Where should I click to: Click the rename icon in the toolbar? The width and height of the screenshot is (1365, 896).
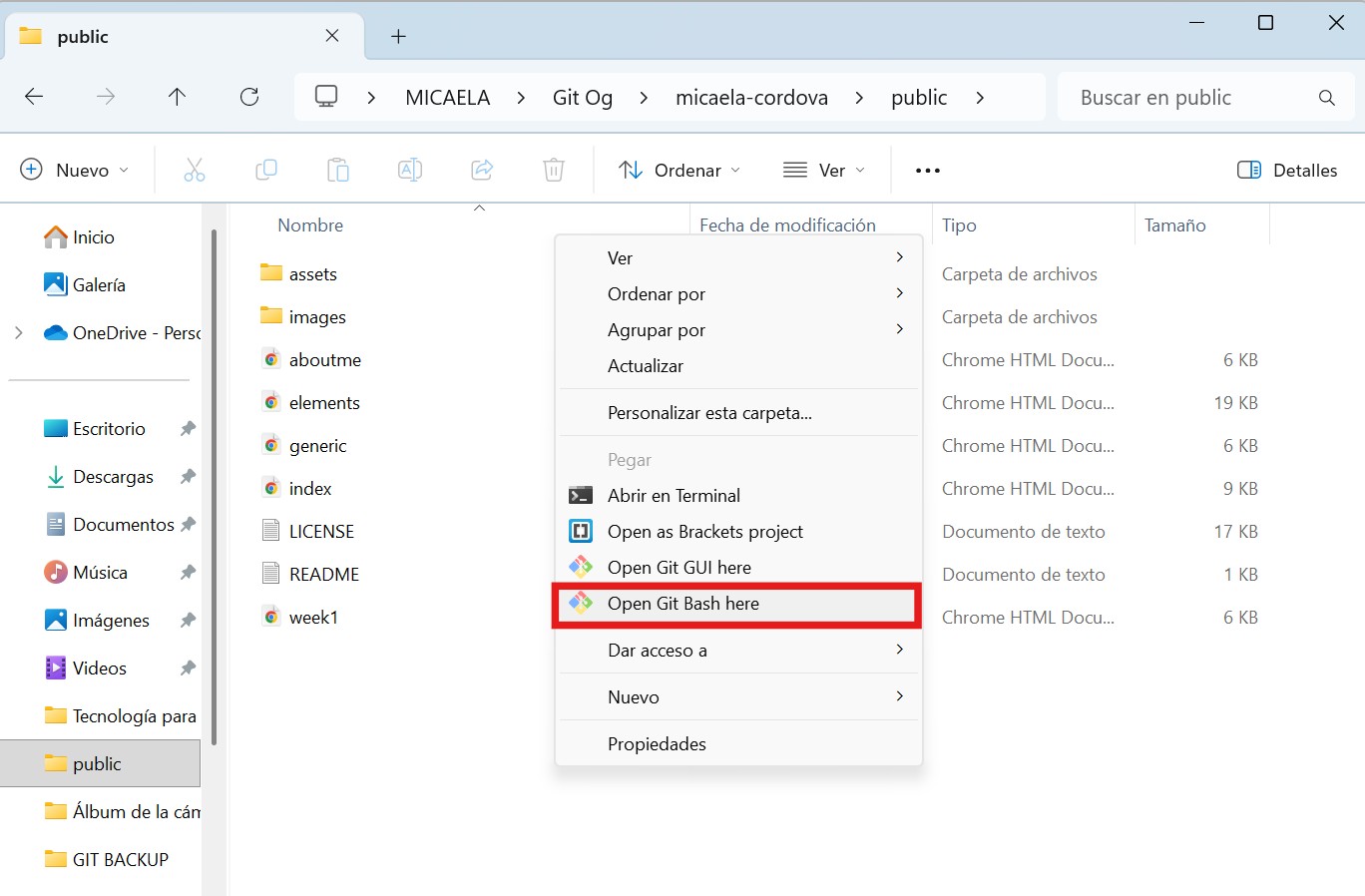tap(410, 170)
